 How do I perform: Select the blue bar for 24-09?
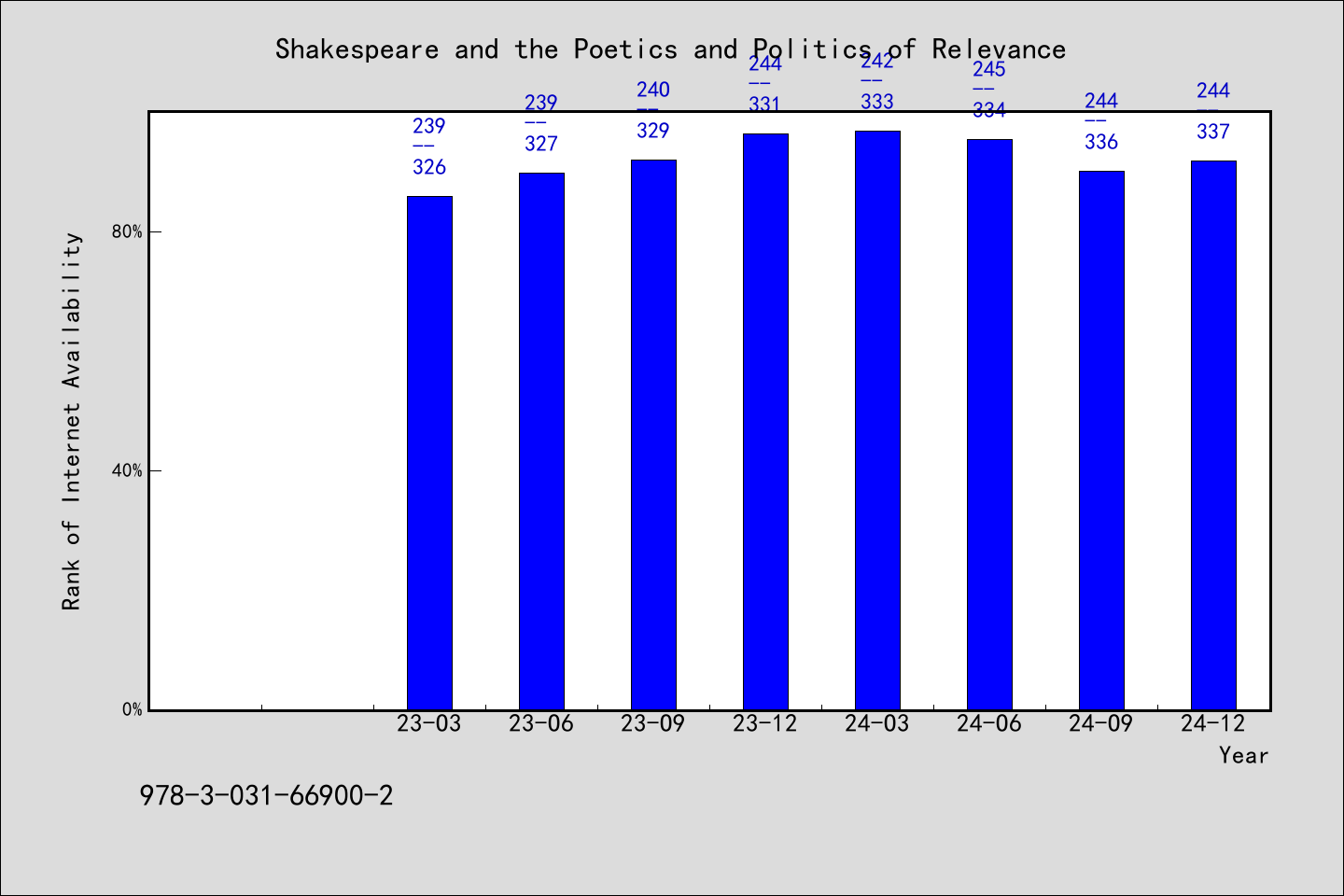click(1101, 441)
